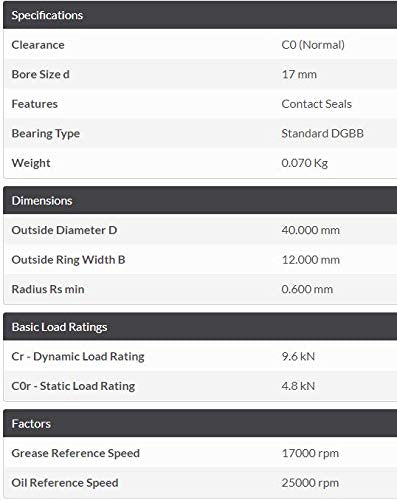This screenshot has height=500, width=397.
Task: Select the Weight label
Action: point(31,163)
